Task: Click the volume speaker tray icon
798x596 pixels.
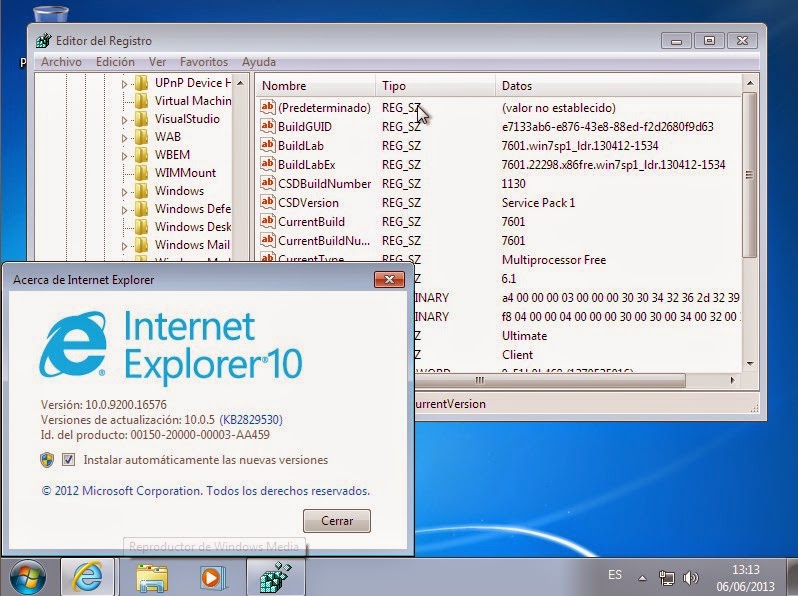Action: tap(691, 578)
